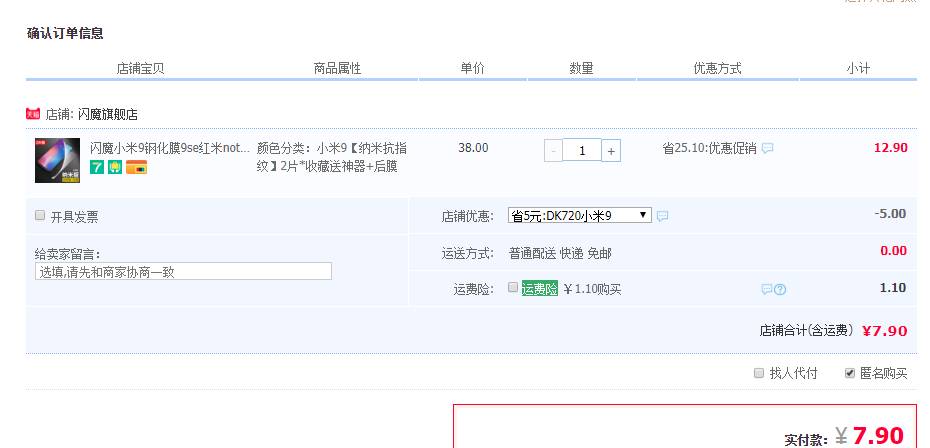Viewport: 930px width, 448px height.
Task: Click the 确认订单信息 heading
Action: pyautogui.click(x=65, y=33)
